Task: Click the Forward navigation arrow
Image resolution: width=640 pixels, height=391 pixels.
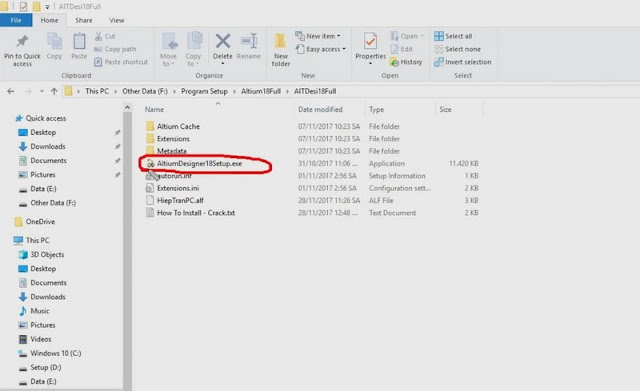Action: [x=28, y=91]
